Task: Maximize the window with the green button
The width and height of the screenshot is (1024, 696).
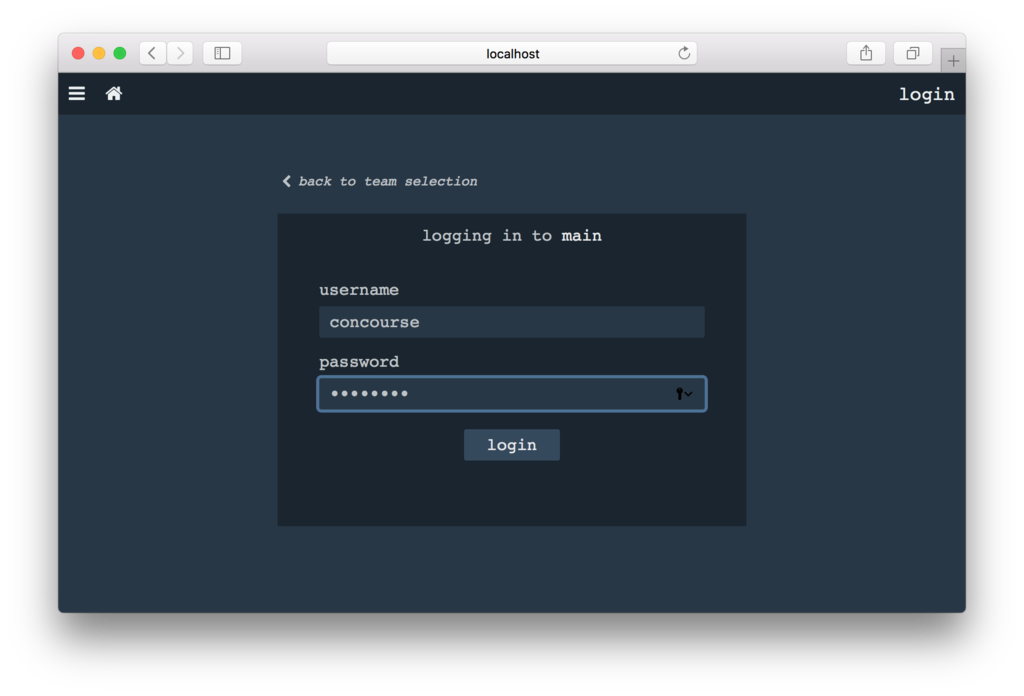Action: [x=120, y=53]
